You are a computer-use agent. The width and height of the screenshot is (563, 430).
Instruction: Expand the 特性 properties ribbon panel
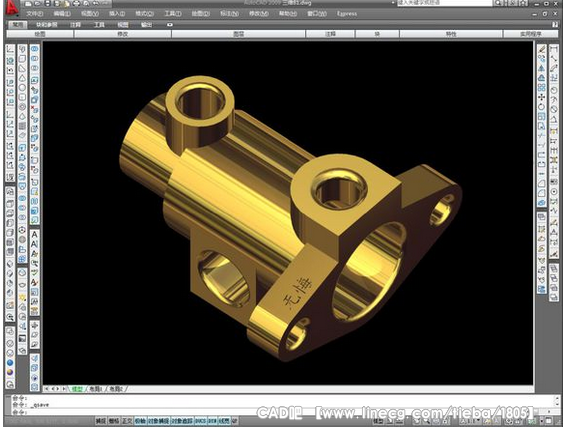(451, 34)
